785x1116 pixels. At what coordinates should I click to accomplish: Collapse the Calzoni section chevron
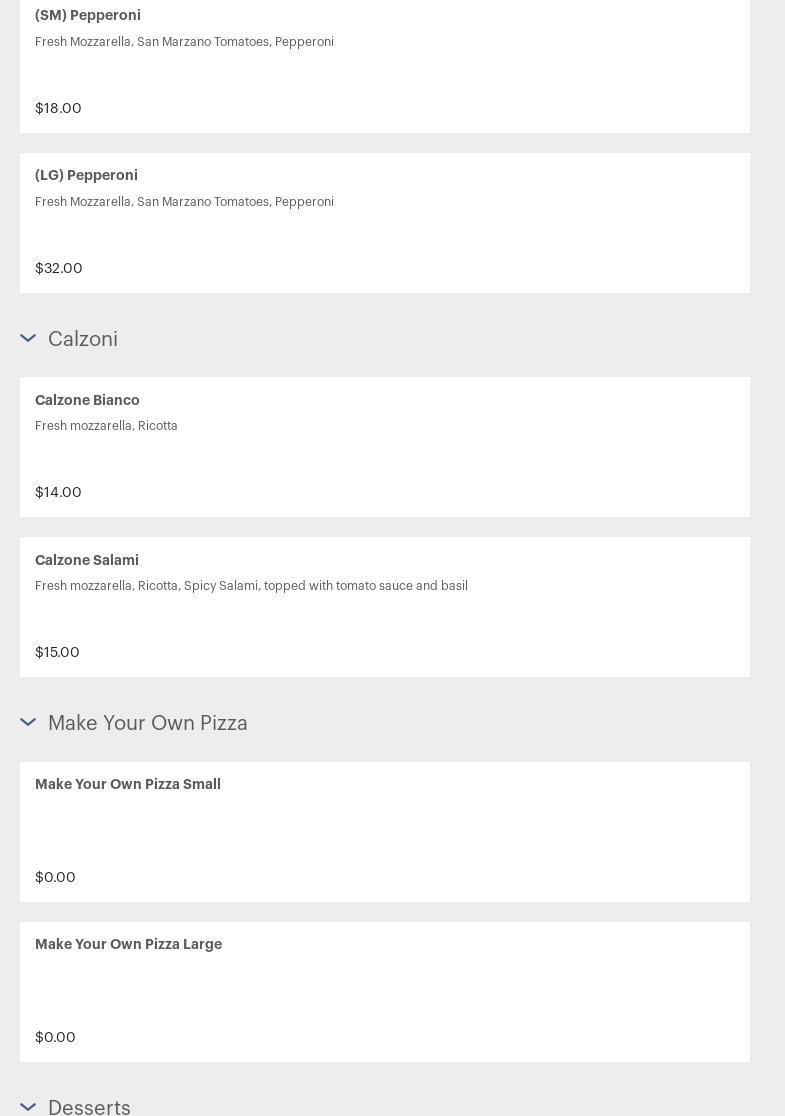28,339
